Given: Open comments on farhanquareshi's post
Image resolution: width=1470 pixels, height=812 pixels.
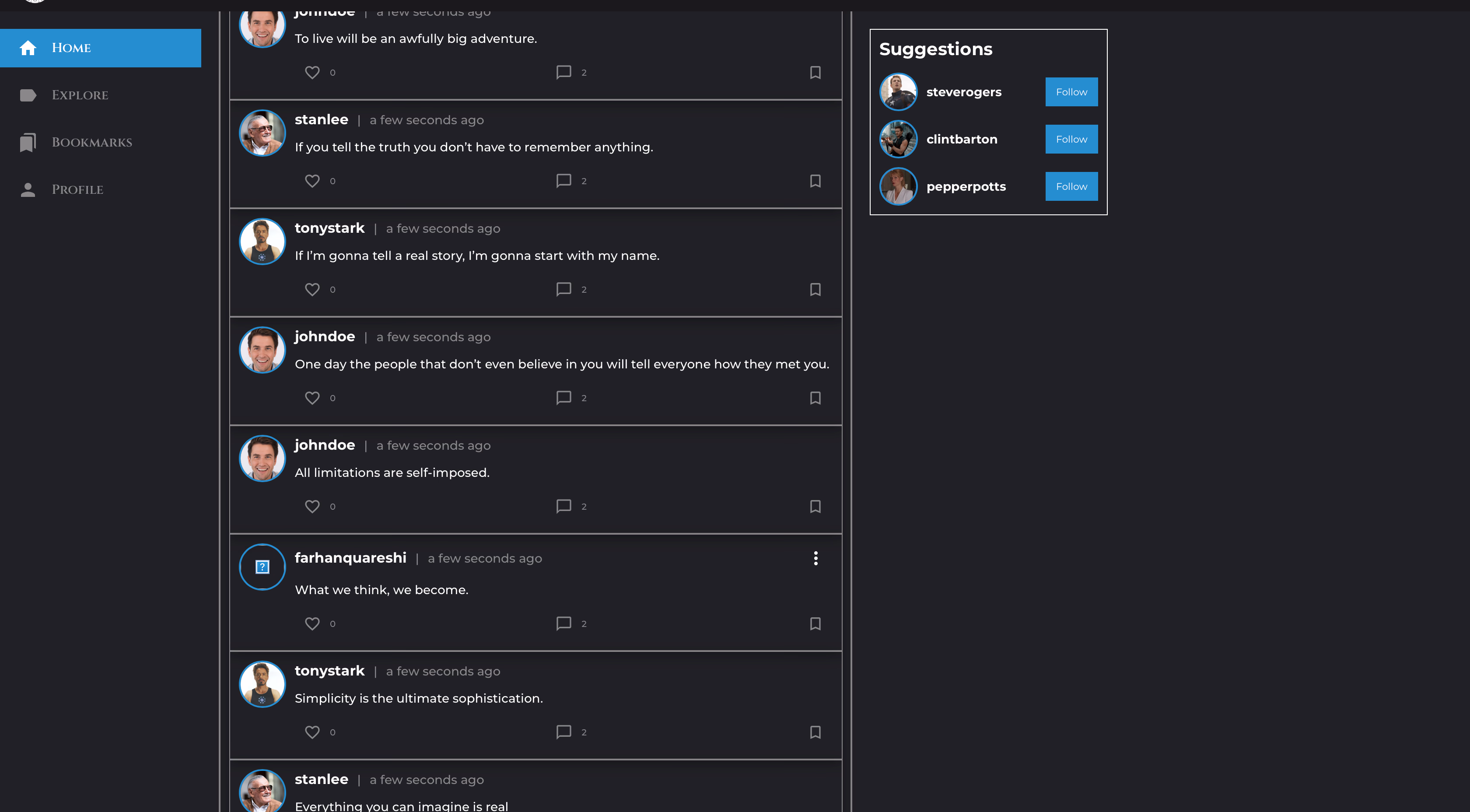Looking at the screenshot, I should click(564, 623).
